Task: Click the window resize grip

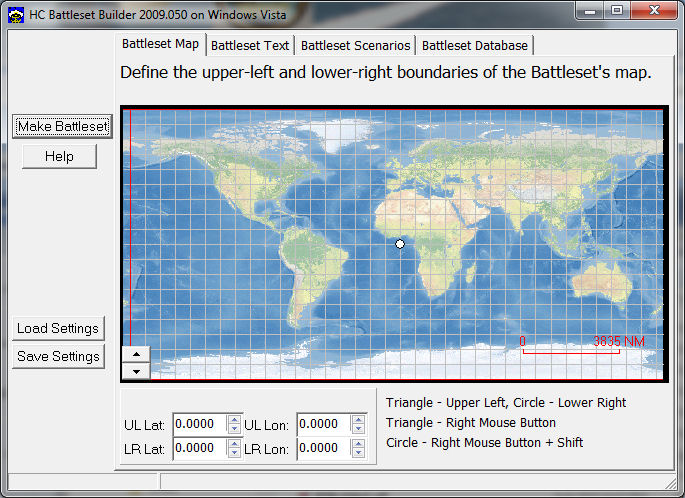Action: (x=670, y=483)
